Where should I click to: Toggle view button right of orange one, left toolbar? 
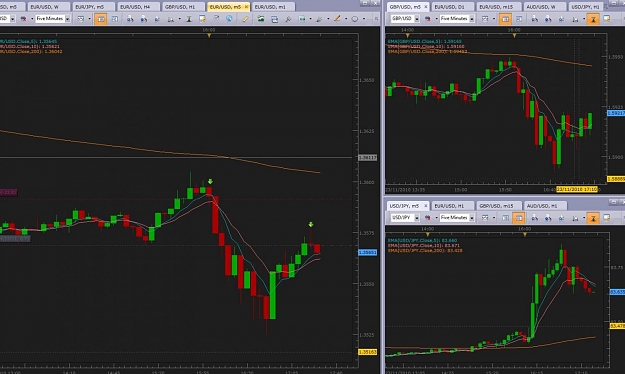[114, 19]
